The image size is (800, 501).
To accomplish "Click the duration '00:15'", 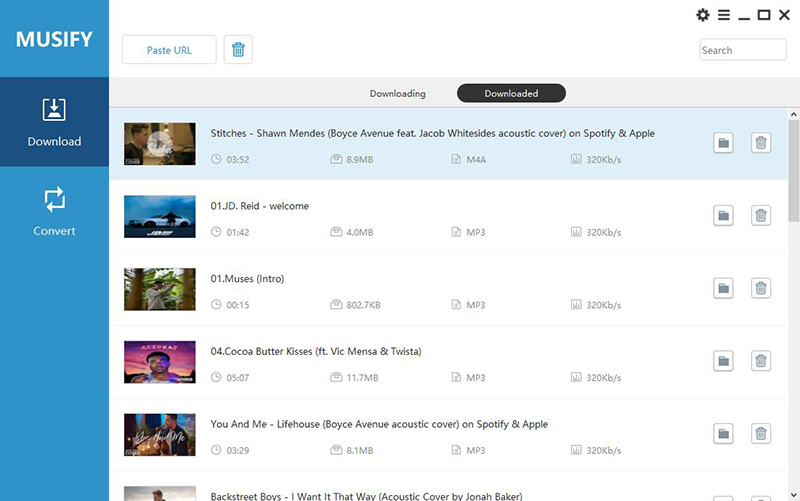I will (x=238, y=305).
